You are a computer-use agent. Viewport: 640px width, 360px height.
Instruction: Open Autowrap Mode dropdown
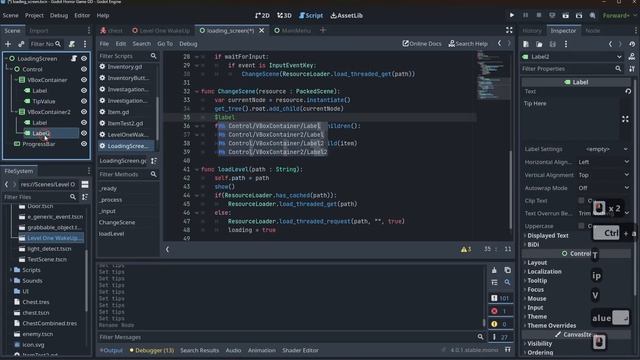[x=603, y=188]
